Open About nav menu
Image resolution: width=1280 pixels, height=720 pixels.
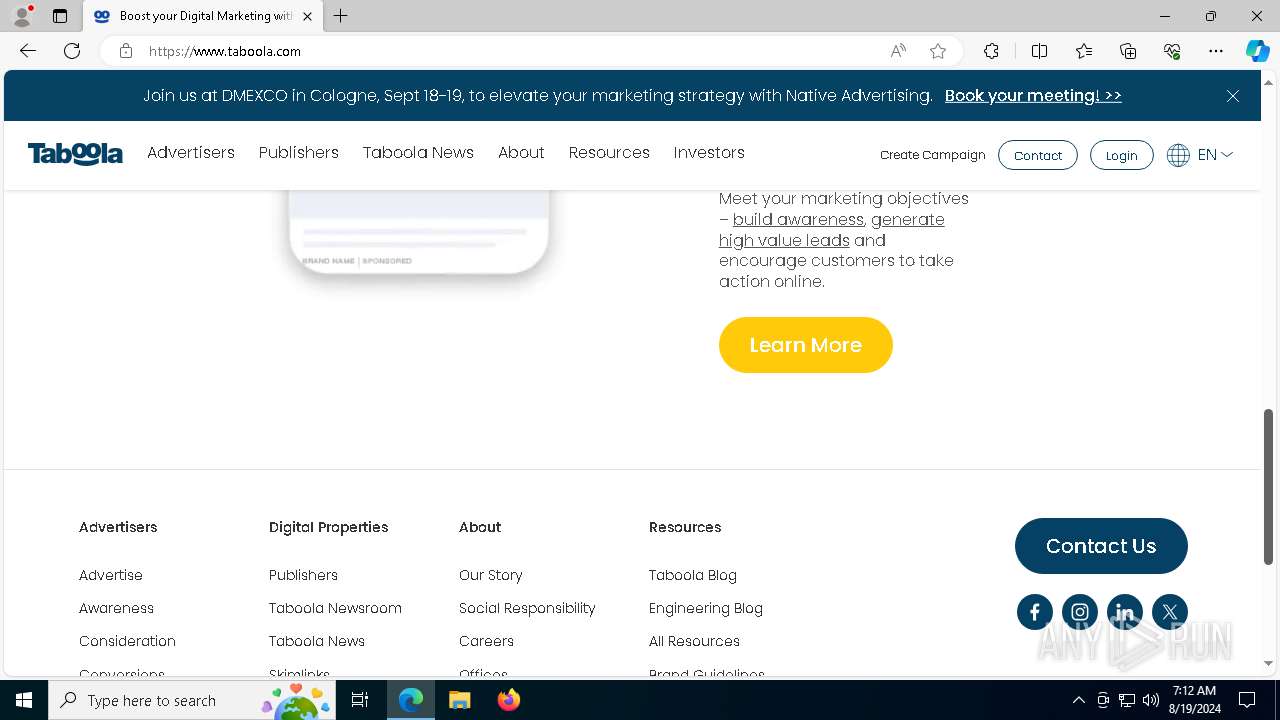[x=521, y=153]
